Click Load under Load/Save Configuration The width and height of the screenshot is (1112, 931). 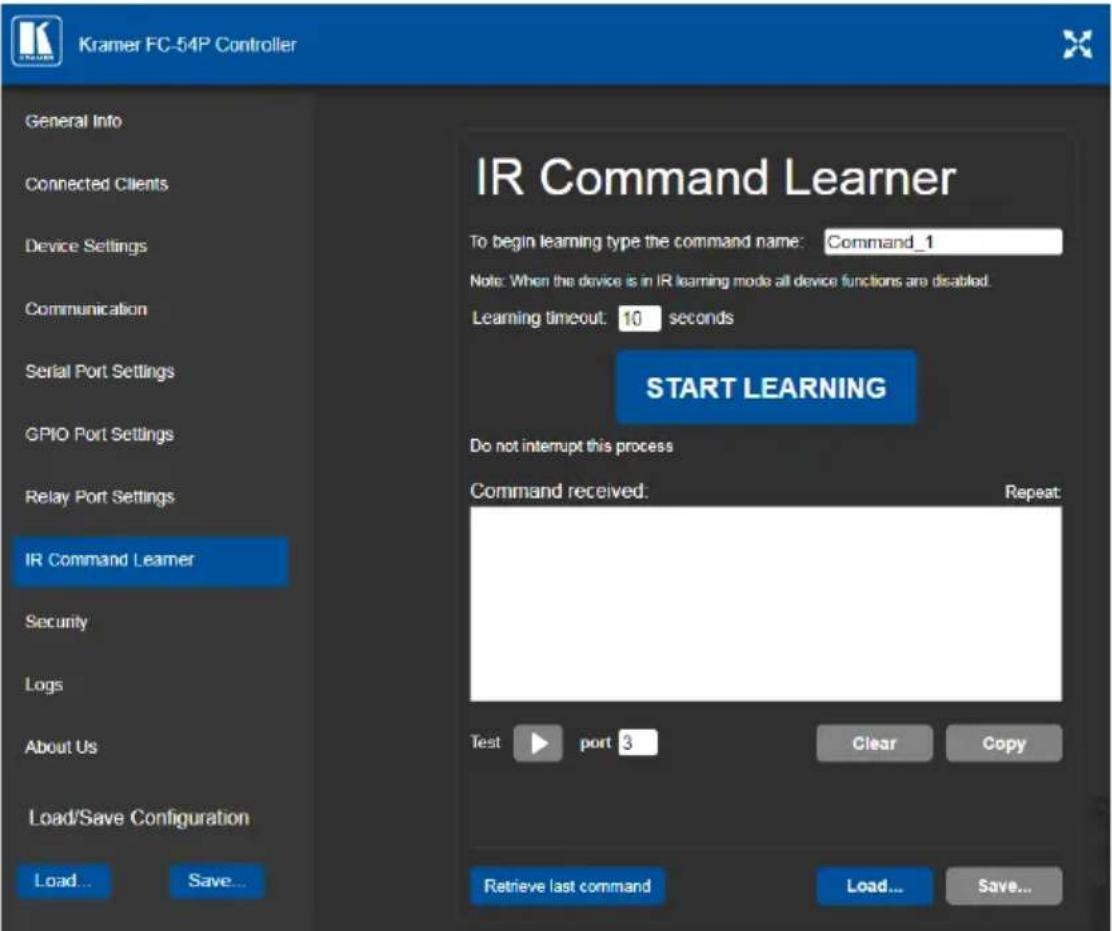click(x=64, y=881)
